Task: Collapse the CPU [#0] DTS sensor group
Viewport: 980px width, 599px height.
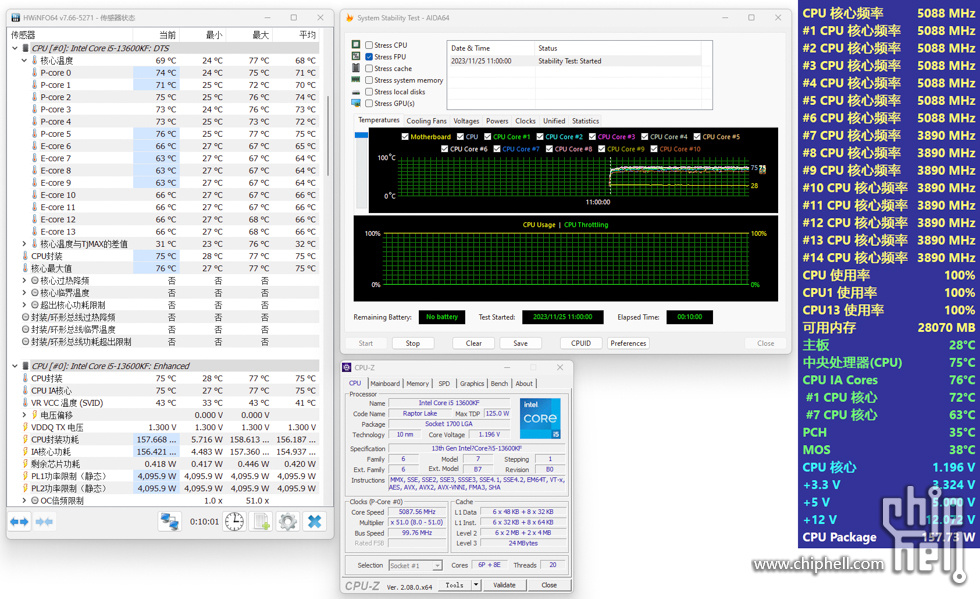Action: [x=15, y=48]
